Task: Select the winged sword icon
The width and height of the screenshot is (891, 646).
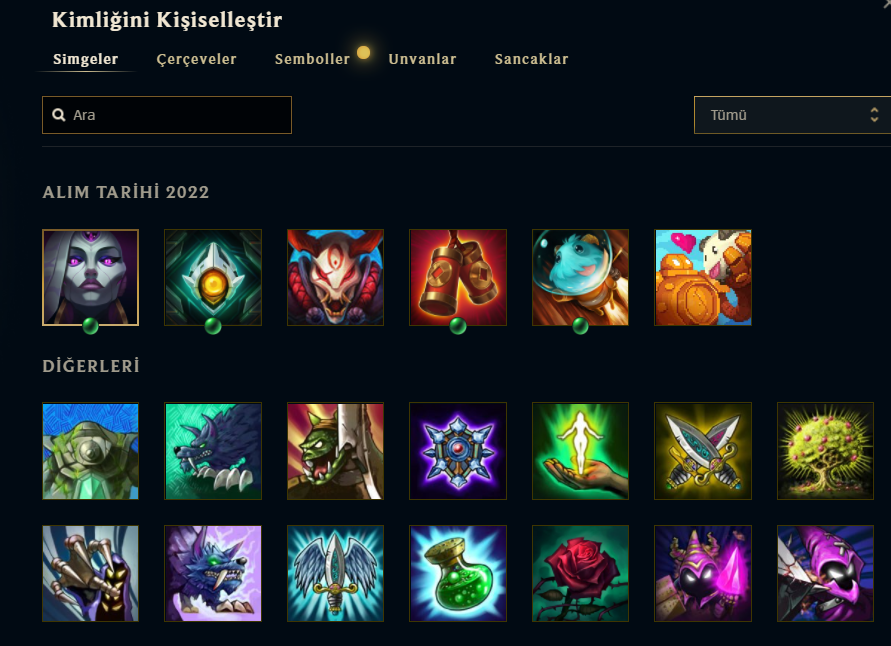Action: click(335, 573)
